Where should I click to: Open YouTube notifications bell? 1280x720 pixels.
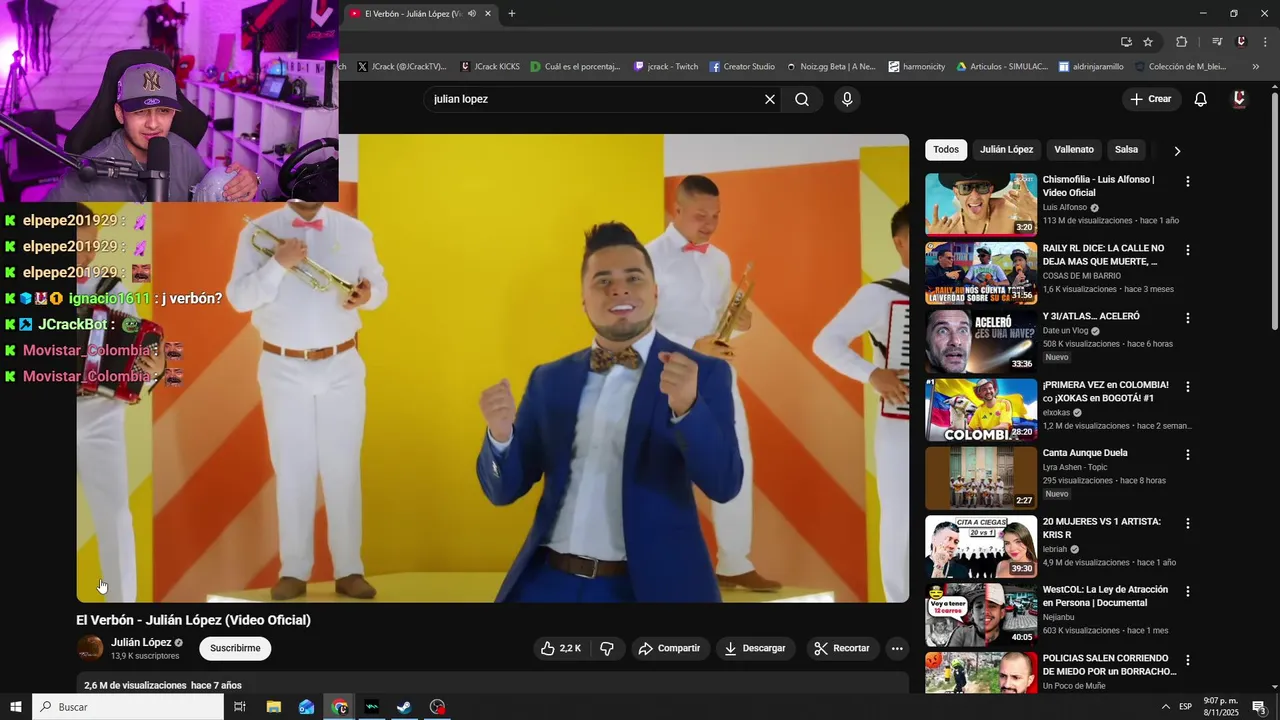coord(1201,99)
